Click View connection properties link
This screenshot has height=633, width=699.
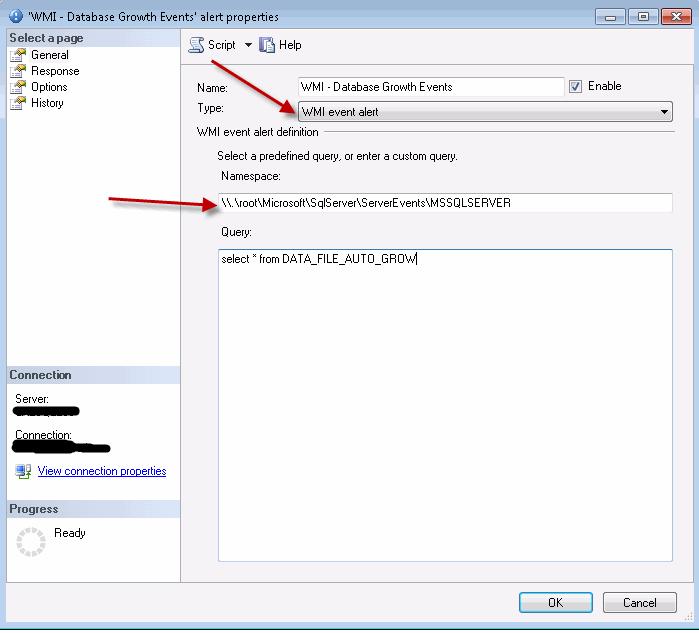102,471
